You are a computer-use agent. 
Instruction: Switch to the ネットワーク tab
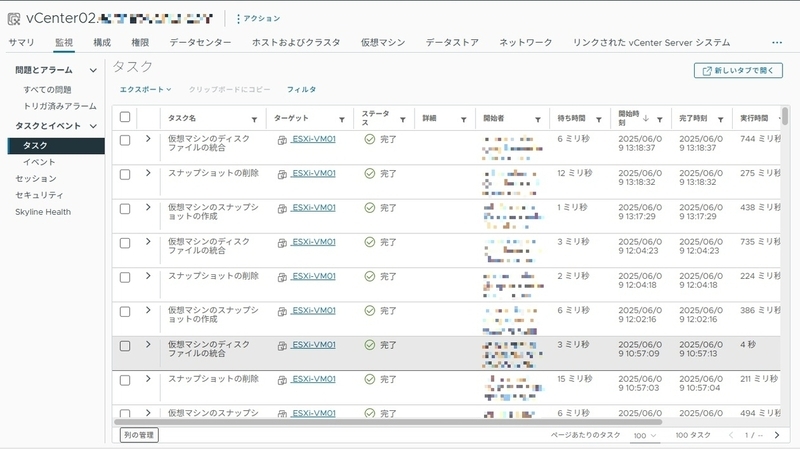[526, 42]
